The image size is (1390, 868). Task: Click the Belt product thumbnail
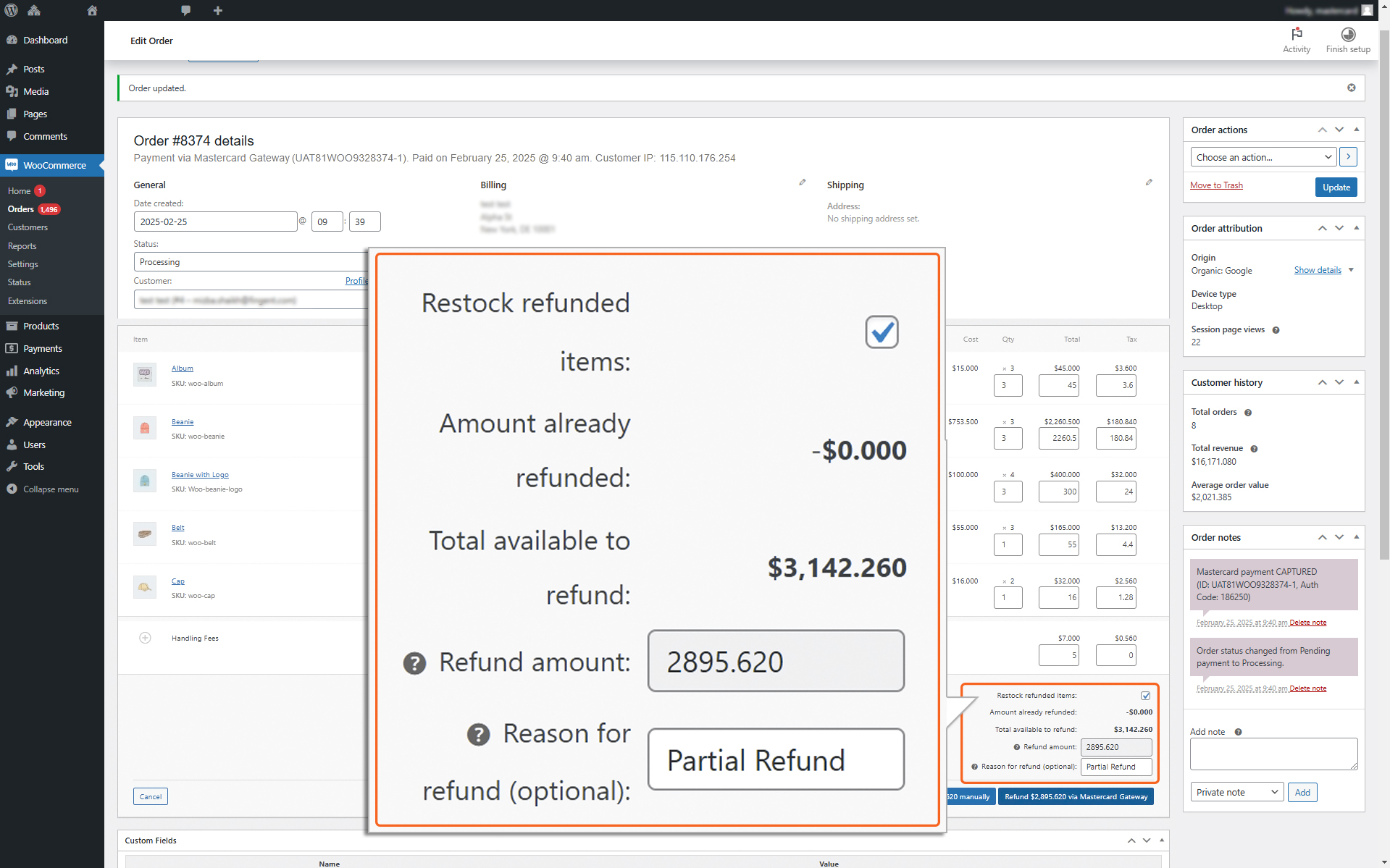point(145,534)
